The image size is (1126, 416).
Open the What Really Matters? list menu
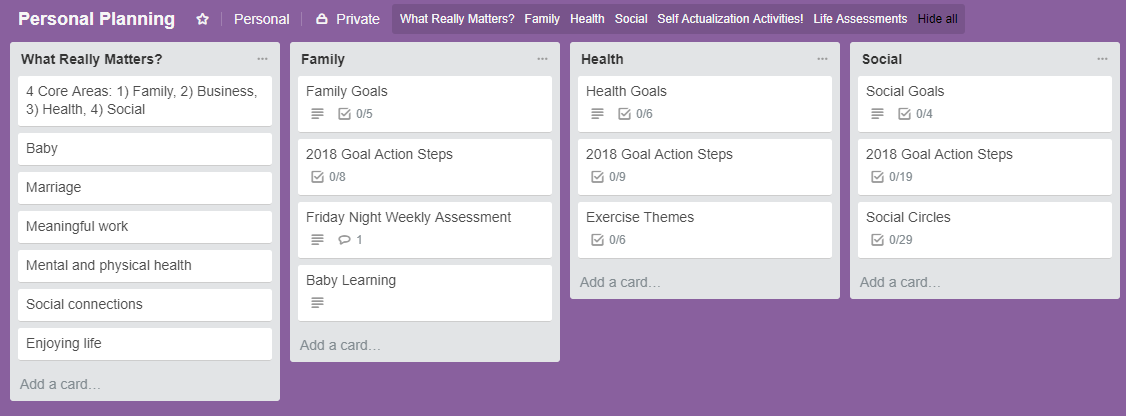pyautogui.click(x=262, y=59)
